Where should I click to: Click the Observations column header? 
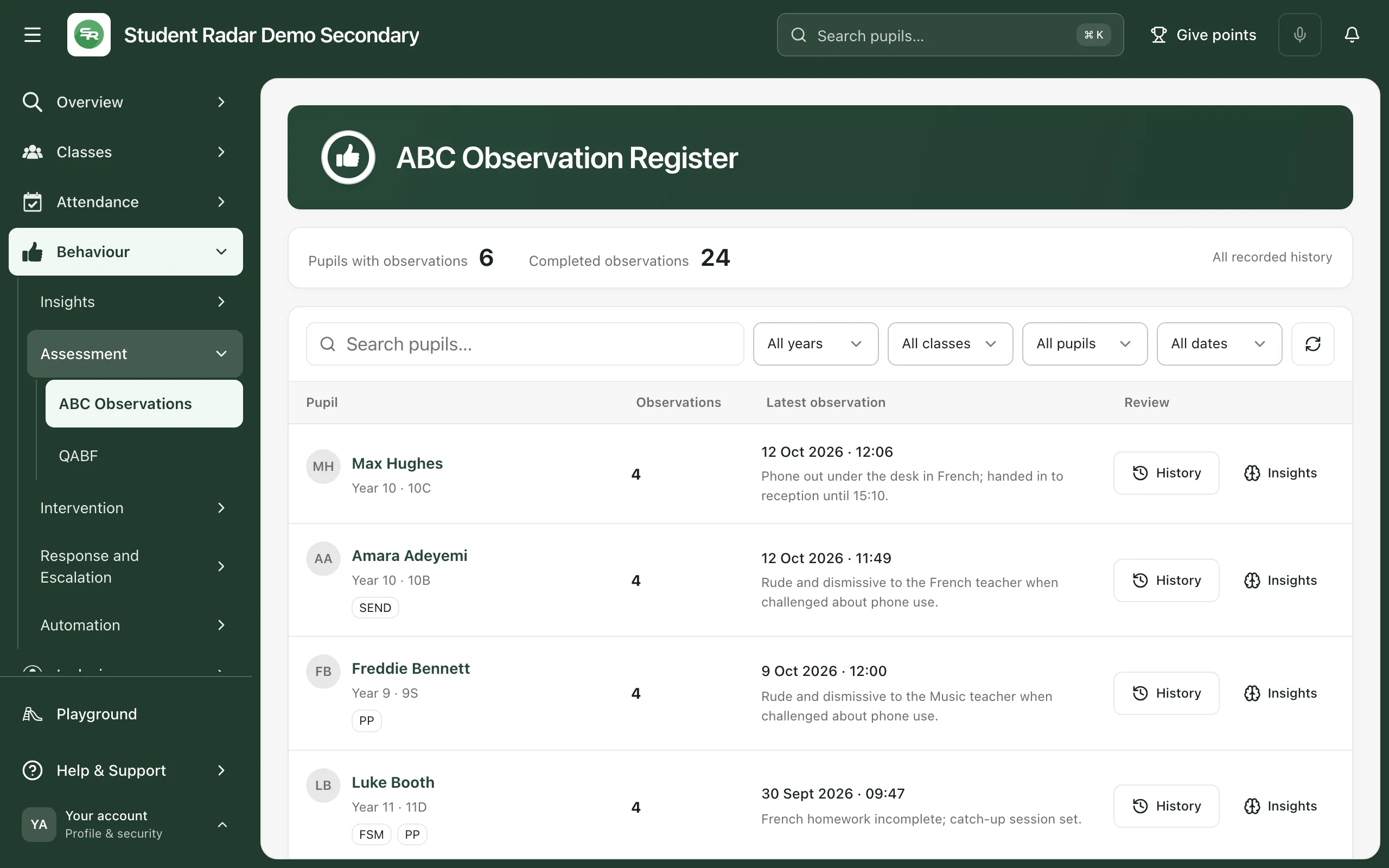678,403
